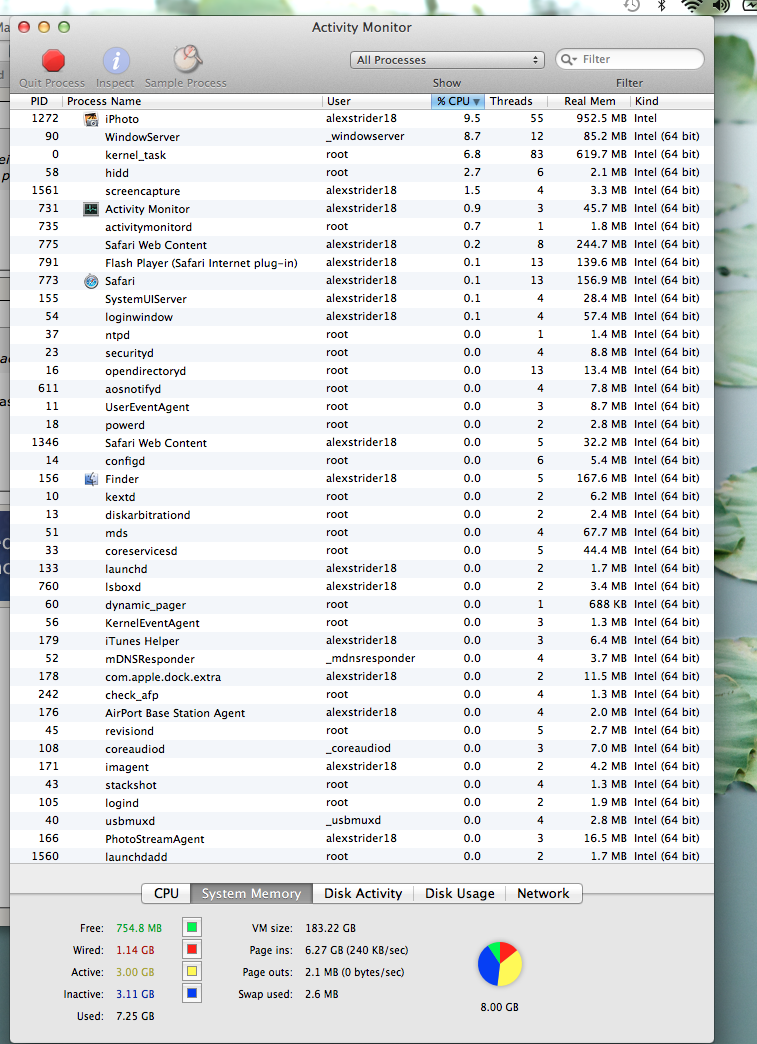
Task: Select the dynamic_pager process row
Action: click(x=362, y=604)
